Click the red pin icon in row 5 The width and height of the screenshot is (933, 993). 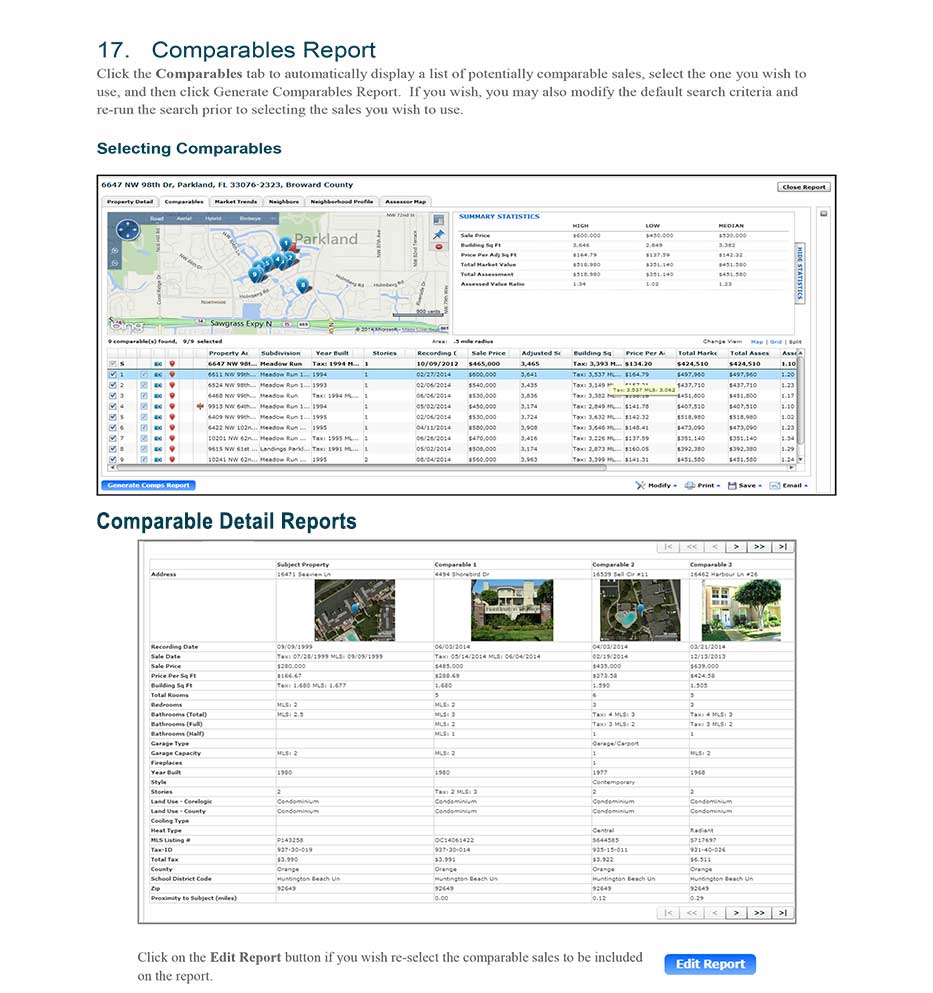[172, 417]
